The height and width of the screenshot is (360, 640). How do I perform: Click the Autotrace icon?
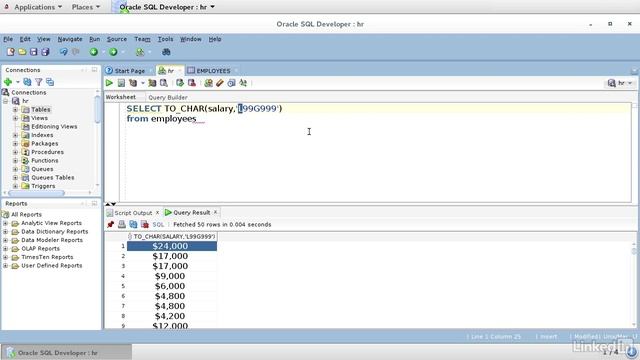point(152,83)
